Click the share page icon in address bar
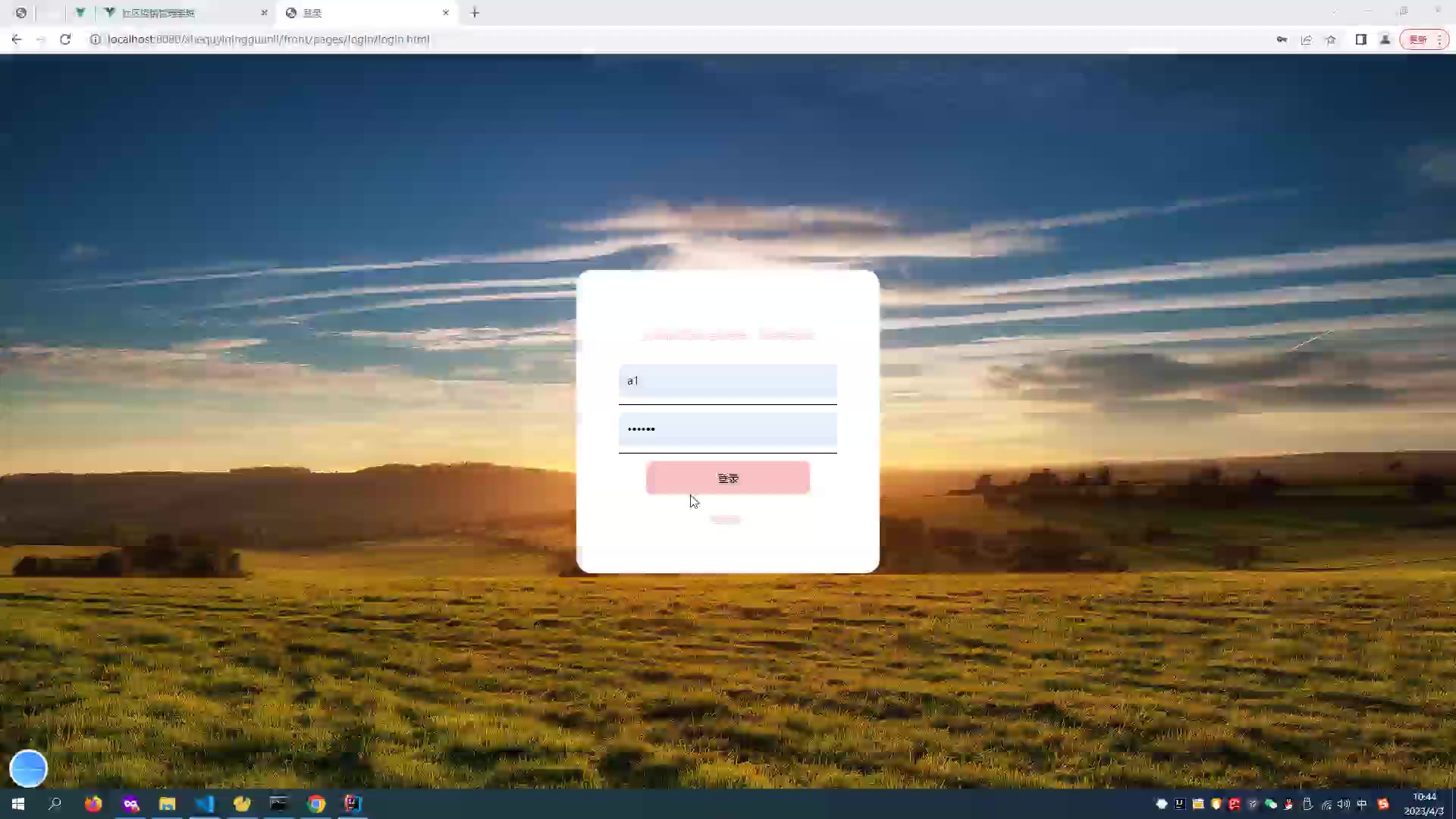 pos(1306,39)
